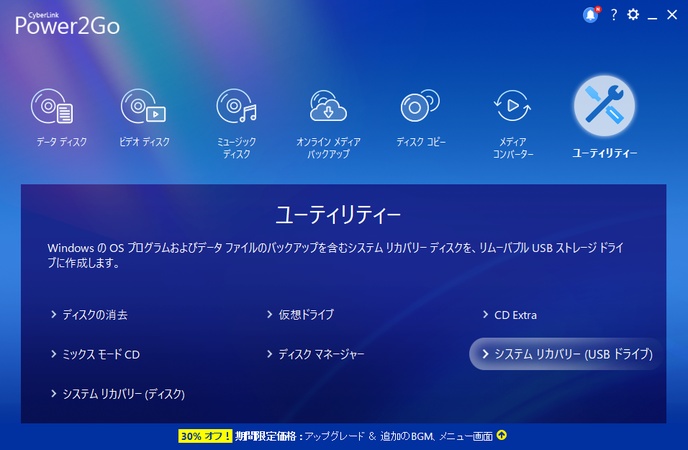Image resolution: width=688 pixels, height=450 pixels.
Task: Click the yellow upgrade arrow icon
Action: click(x=502, y=435)
